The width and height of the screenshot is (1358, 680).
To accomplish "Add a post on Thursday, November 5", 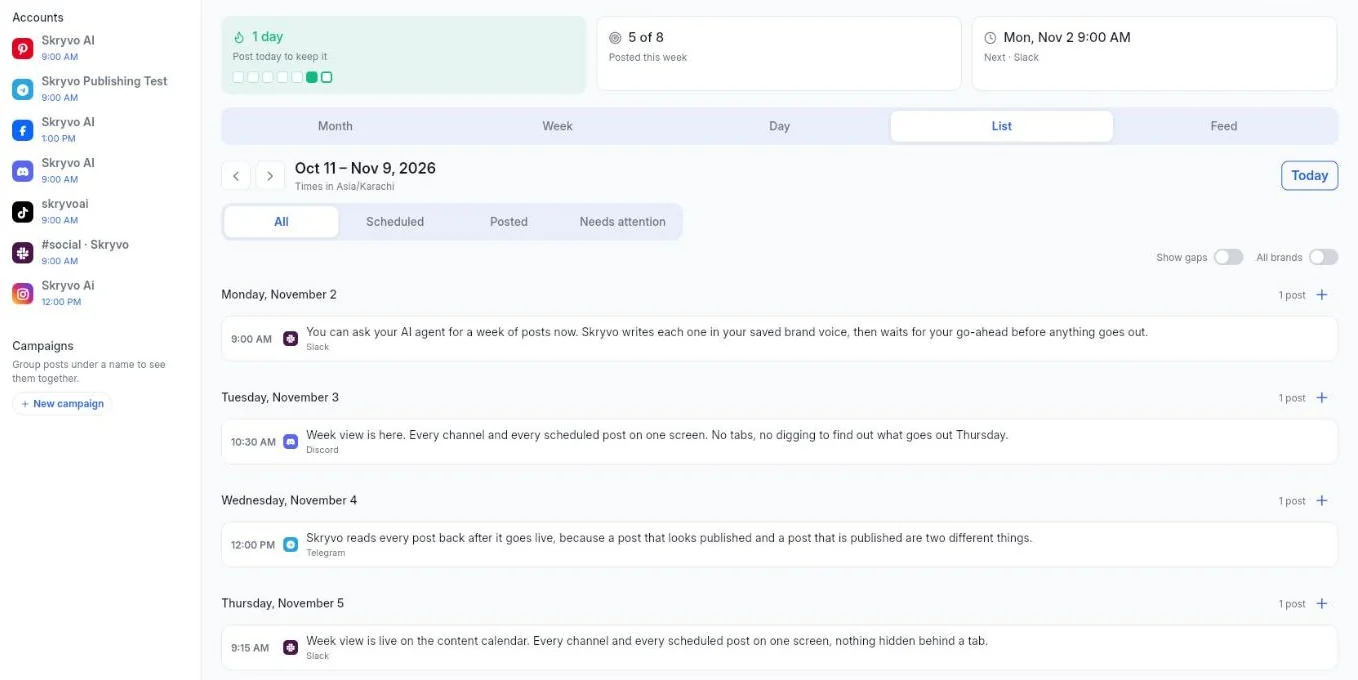I will pyautogui.click(x=1322, y=604).
